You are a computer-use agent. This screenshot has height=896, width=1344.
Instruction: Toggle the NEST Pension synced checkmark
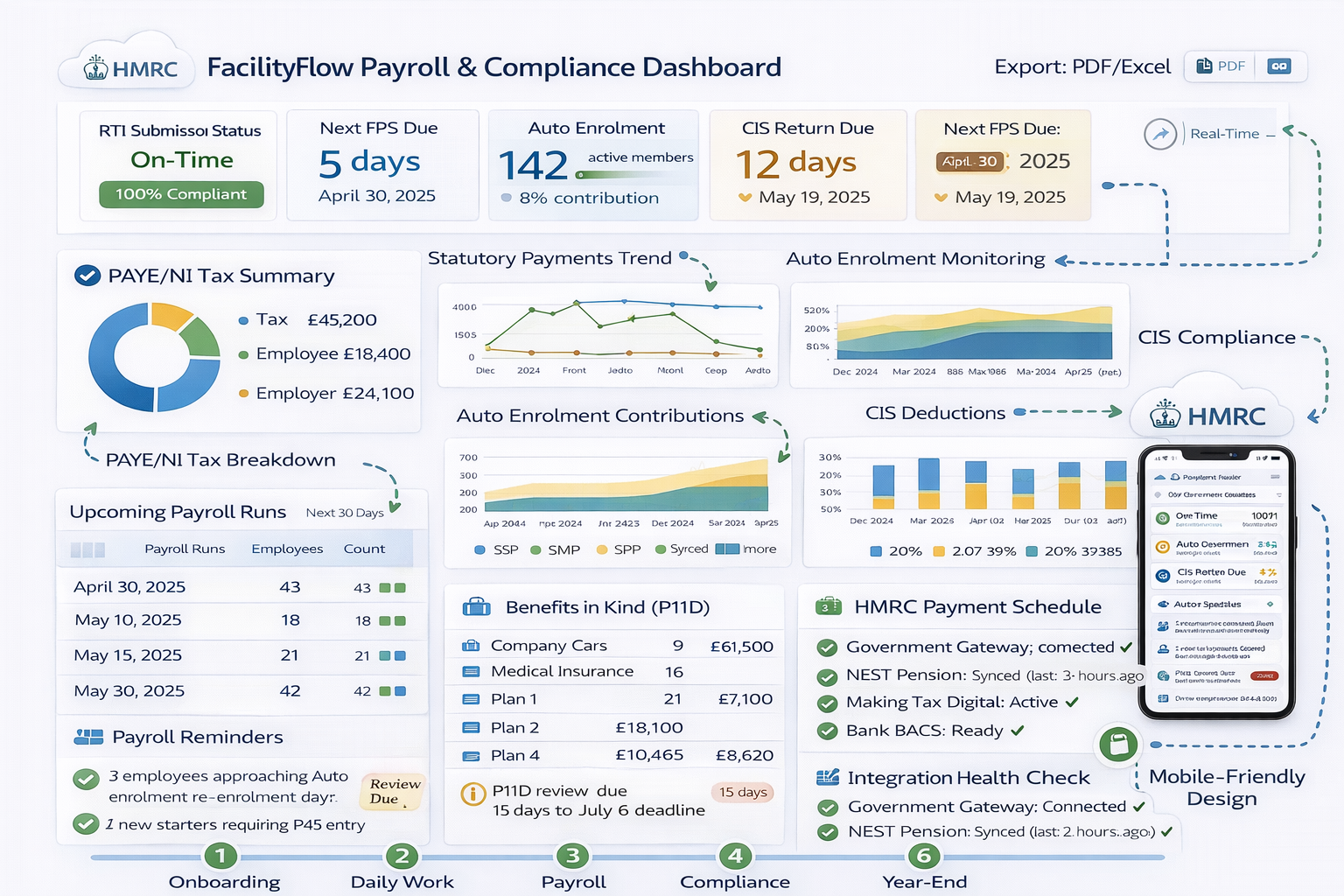826,675
